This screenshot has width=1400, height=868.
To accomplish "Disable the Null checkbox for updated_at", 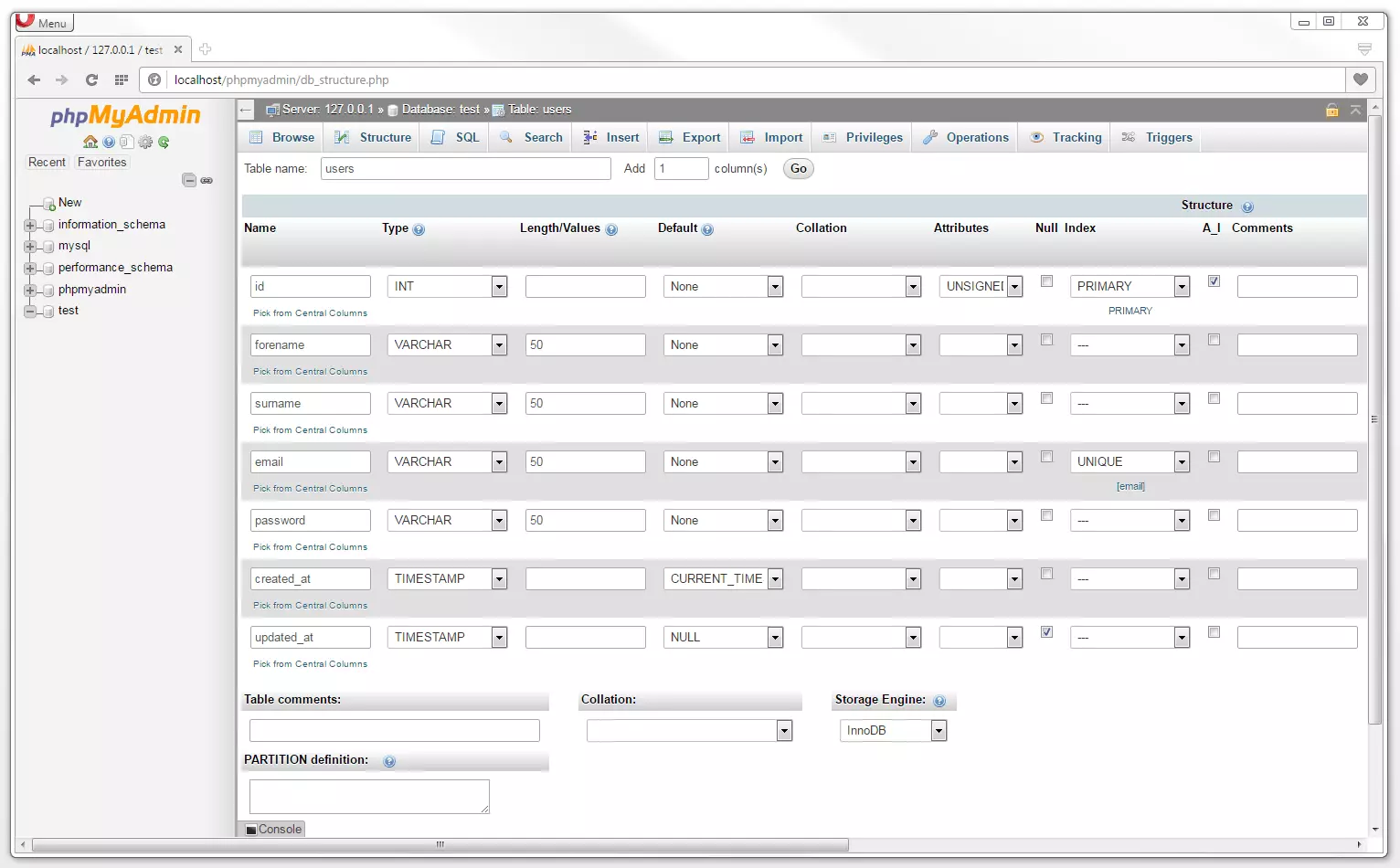I will [x=1046, y=631].
